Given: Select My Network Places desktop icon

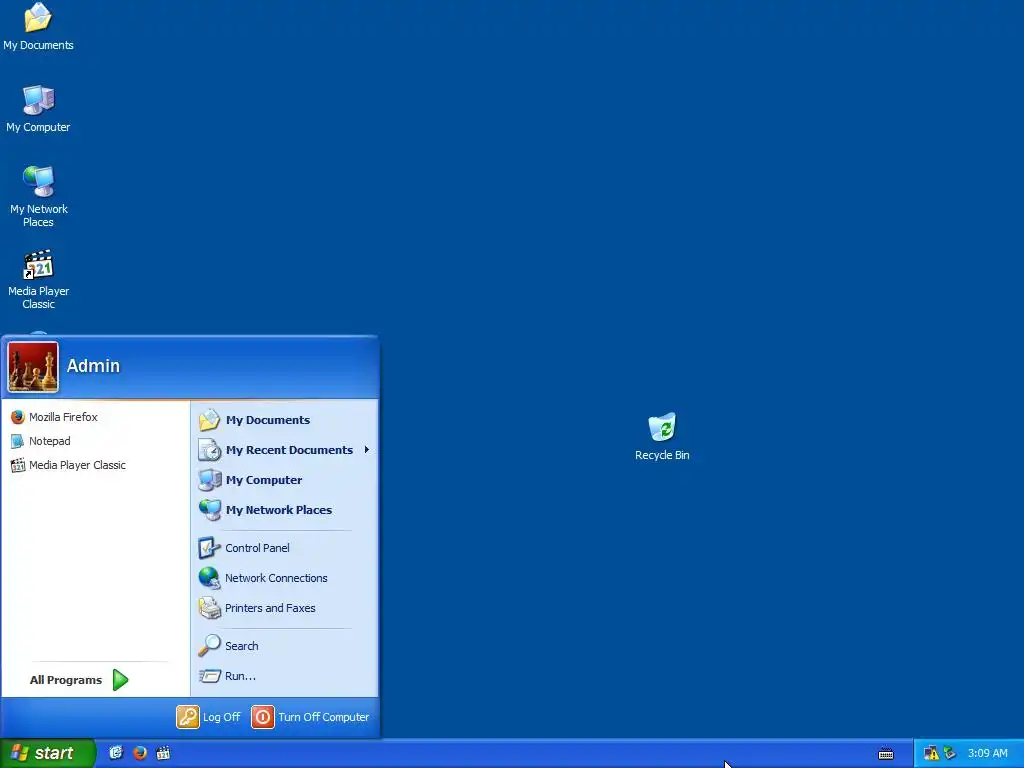Looking at the screenshot, I should 38,196.
